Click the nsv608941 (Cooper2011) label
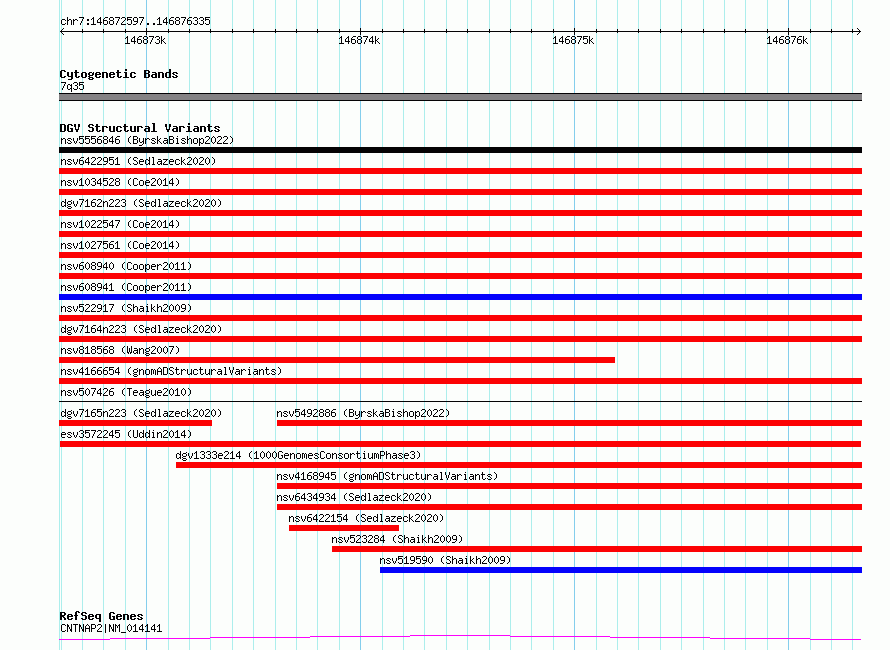 coord(126,287)
